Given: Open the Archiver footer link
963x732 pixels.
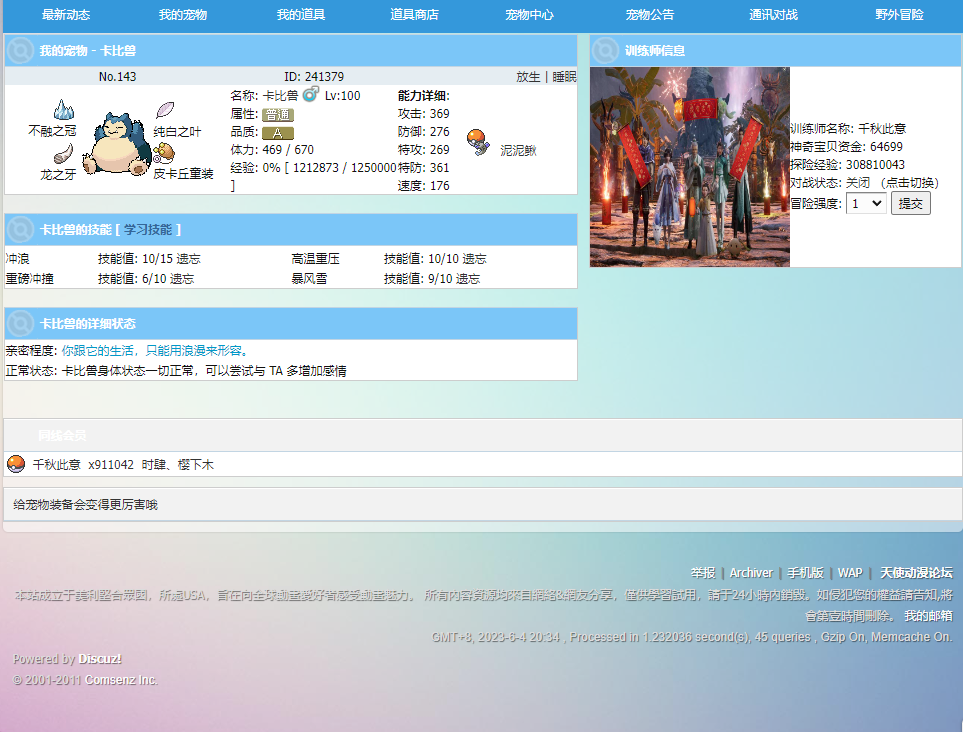Looking at the screenshot, I should click(x=751, y=573).
